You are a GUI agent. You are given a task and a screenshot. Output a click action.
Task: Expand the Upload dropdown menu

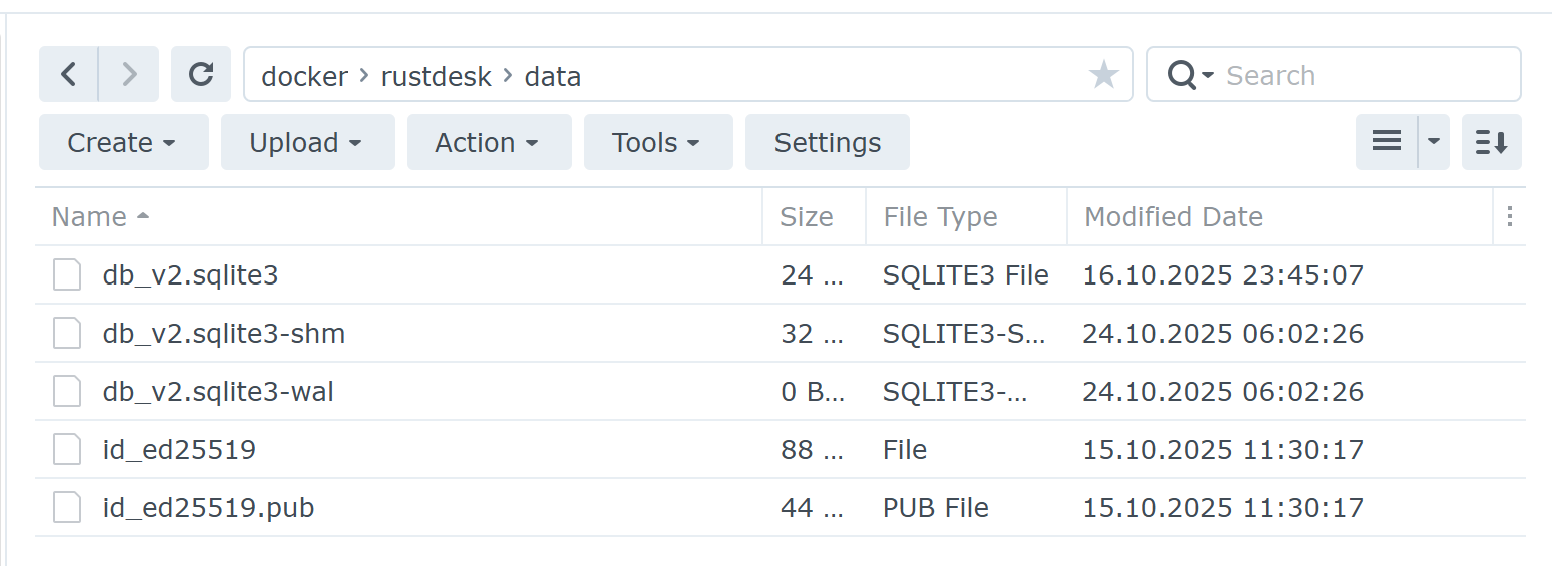[x=307, y=143]
